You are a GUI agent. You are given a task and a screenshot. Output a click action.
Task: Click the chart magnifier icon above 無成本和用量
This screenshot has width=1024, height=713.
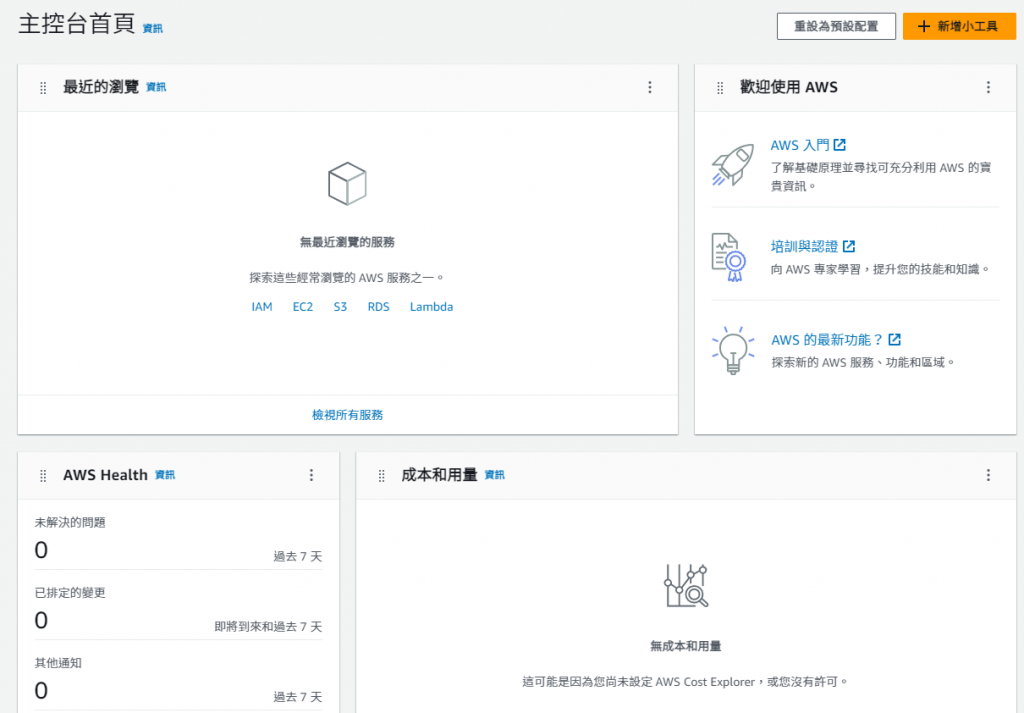tap(686, 586)
